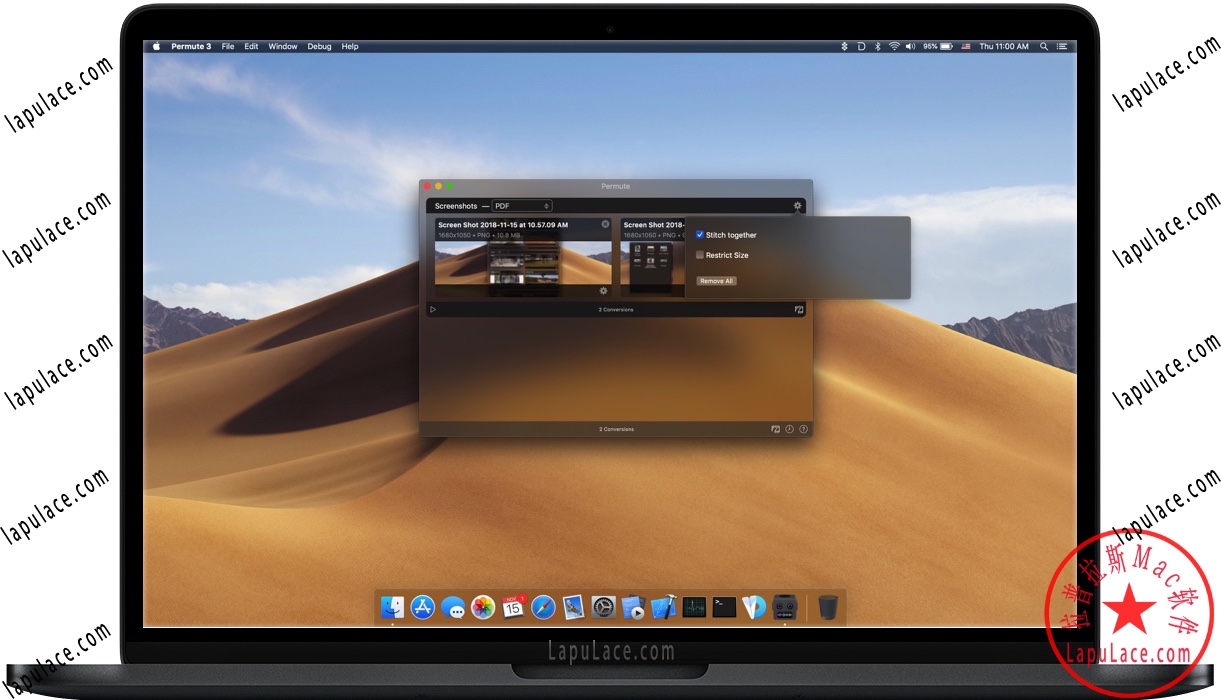Remove the first Screen Shot with its X icon
Image resolution: width=1221 pixels, height=700 pixels.
tap(605, 223)
